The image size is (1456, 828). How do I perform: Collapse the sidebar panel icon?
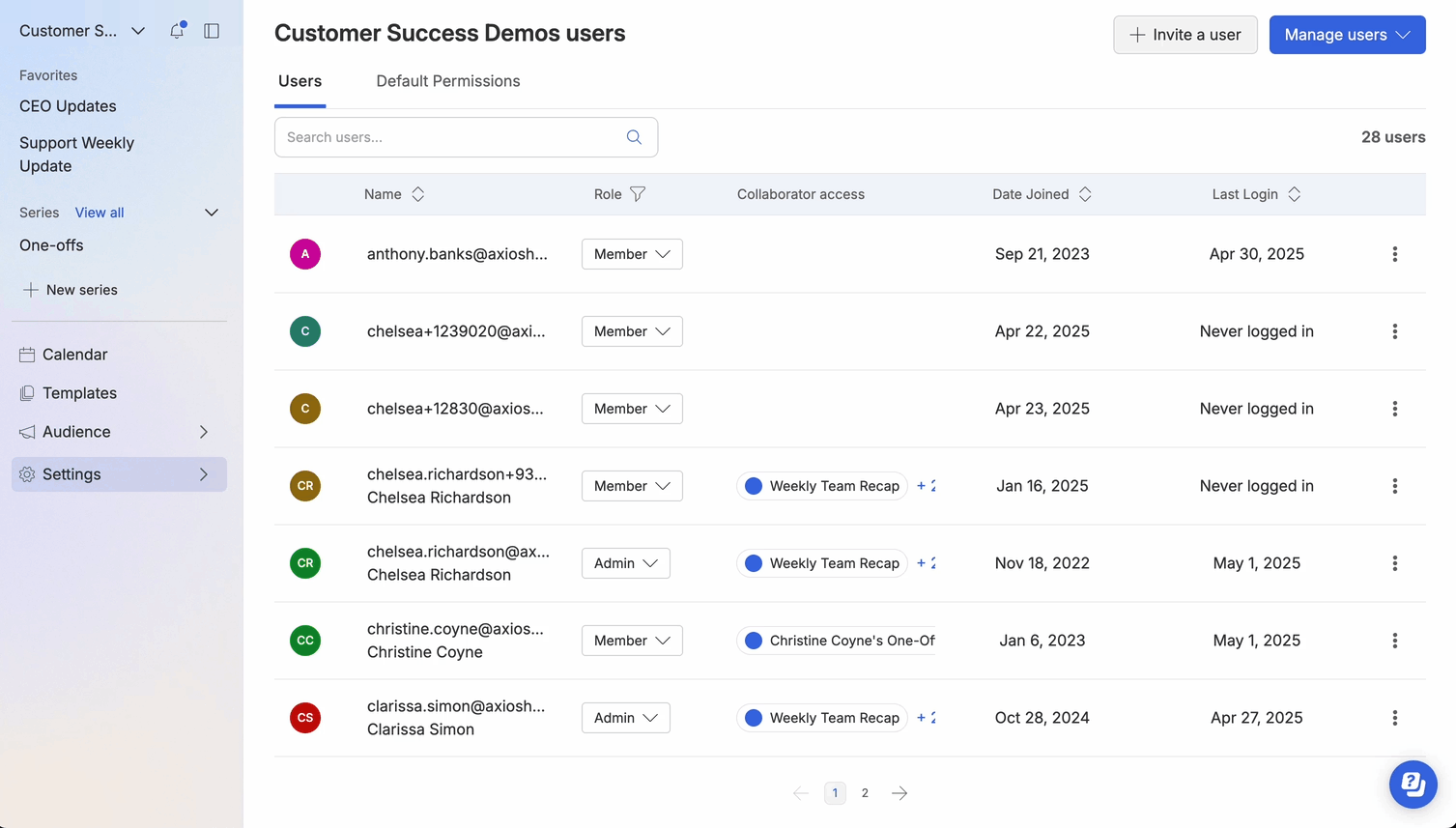212,31
